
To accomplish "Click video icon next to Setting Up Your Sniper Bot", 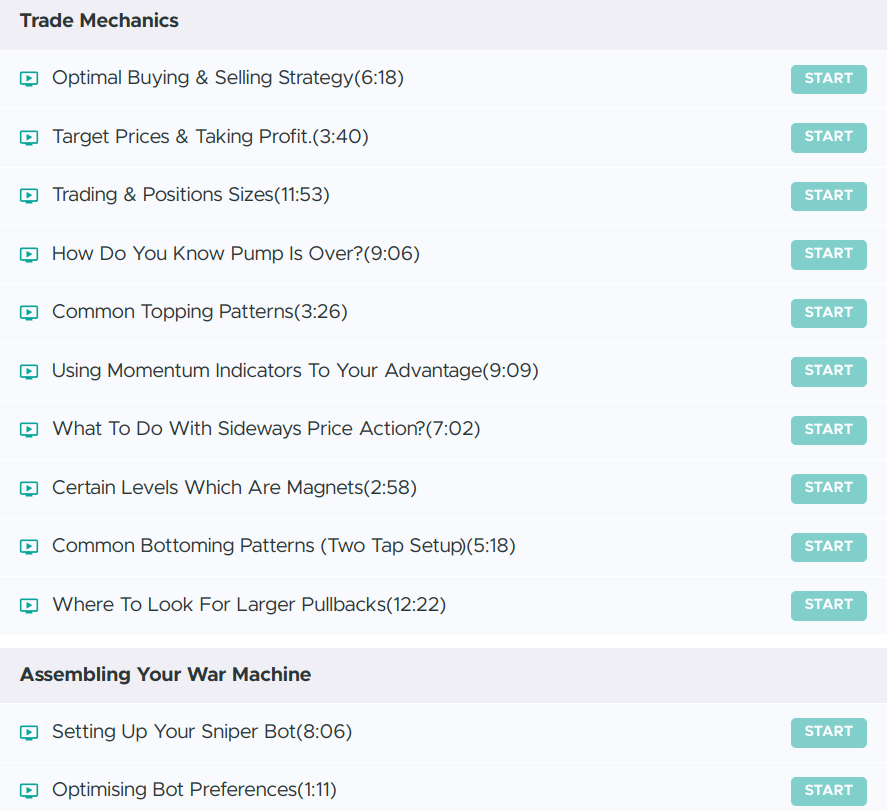I will pyautogui.click(x=29, y=733).
